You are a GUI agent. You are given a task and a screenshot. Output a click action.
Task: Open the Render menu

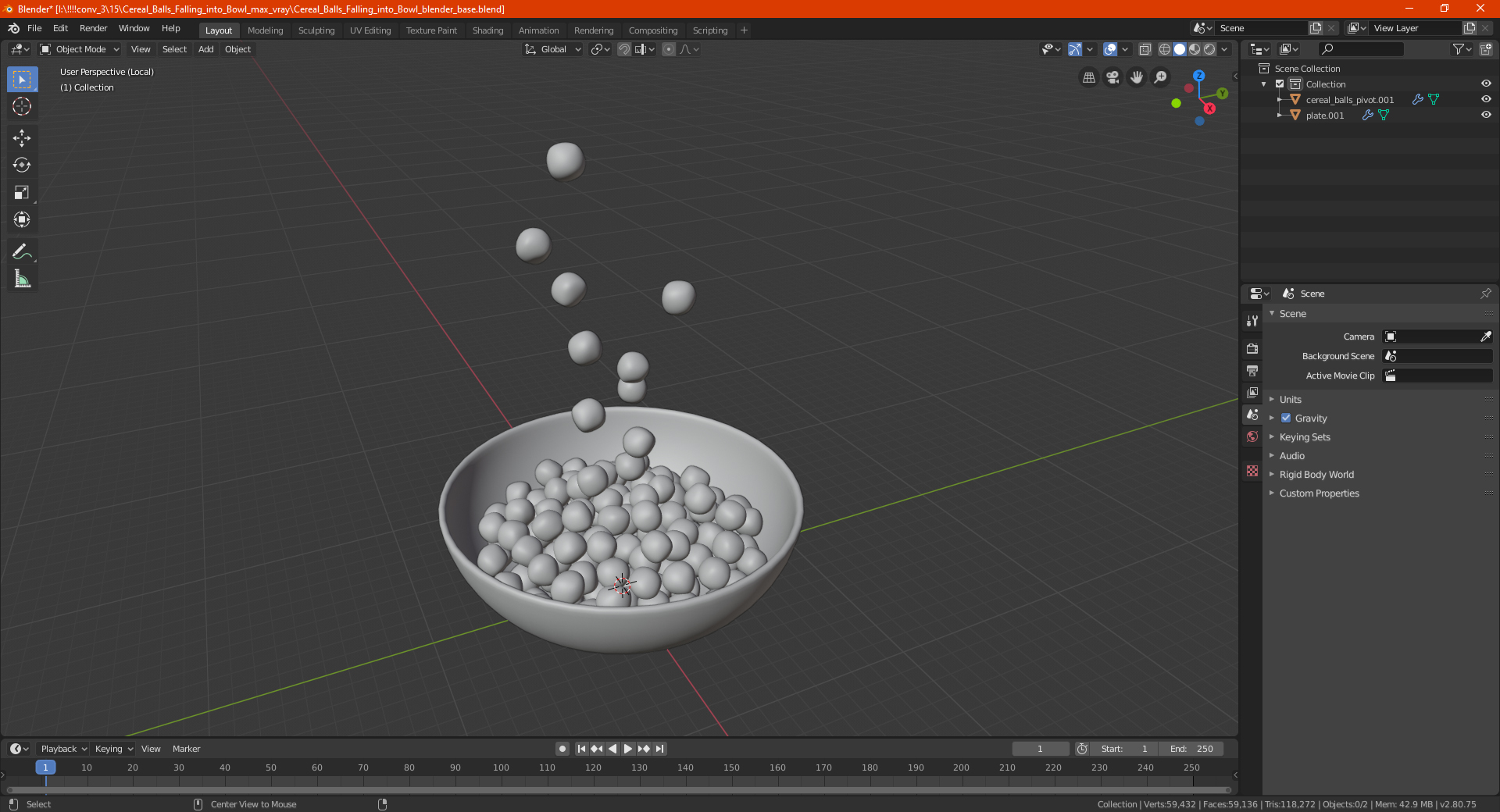click(93, 28)
